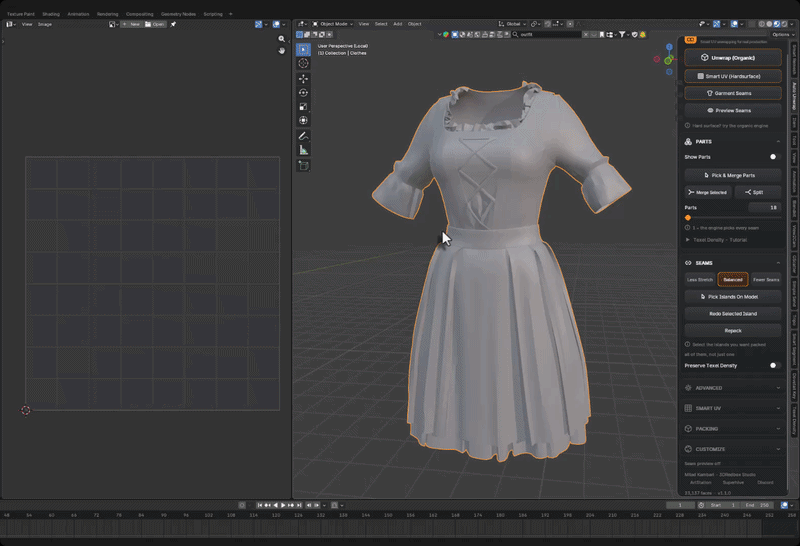Select the Add Cube tool

click(303, 165)
